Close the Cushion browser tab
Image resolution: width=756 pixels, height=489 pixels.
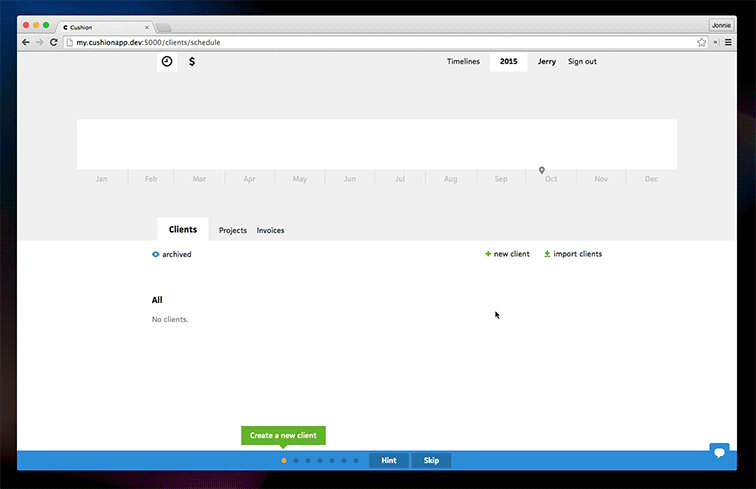(147, 27)
